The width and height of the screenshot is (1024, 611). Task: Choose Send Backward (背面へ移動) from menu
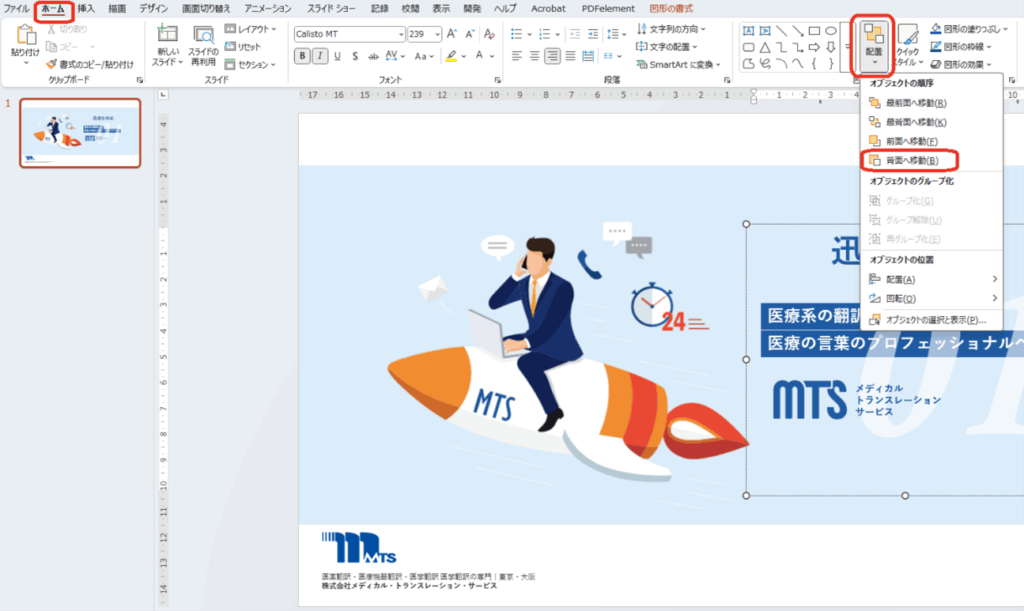coord(910,160)
